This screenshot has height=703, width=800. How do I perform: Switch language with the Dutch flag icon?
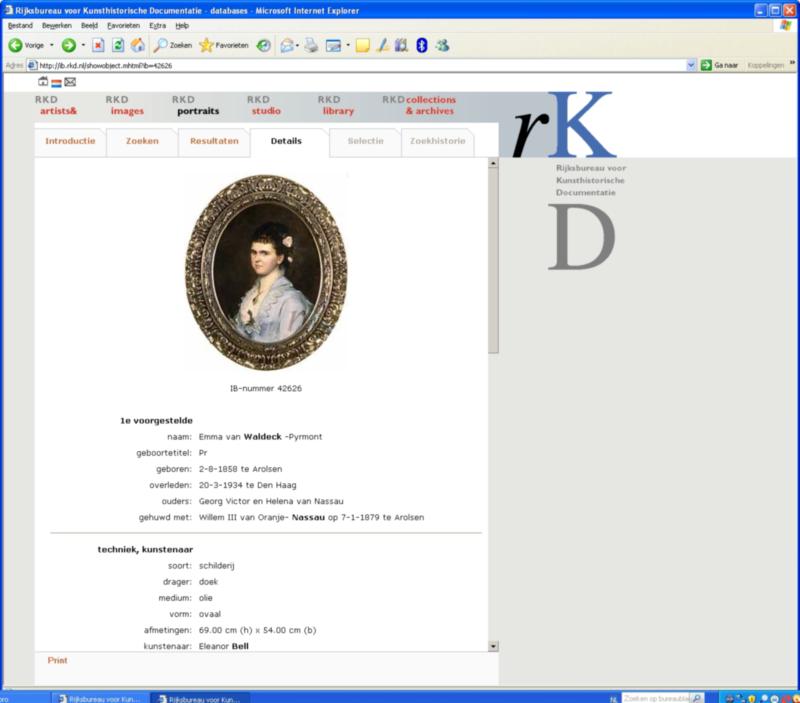click(57, 83)
